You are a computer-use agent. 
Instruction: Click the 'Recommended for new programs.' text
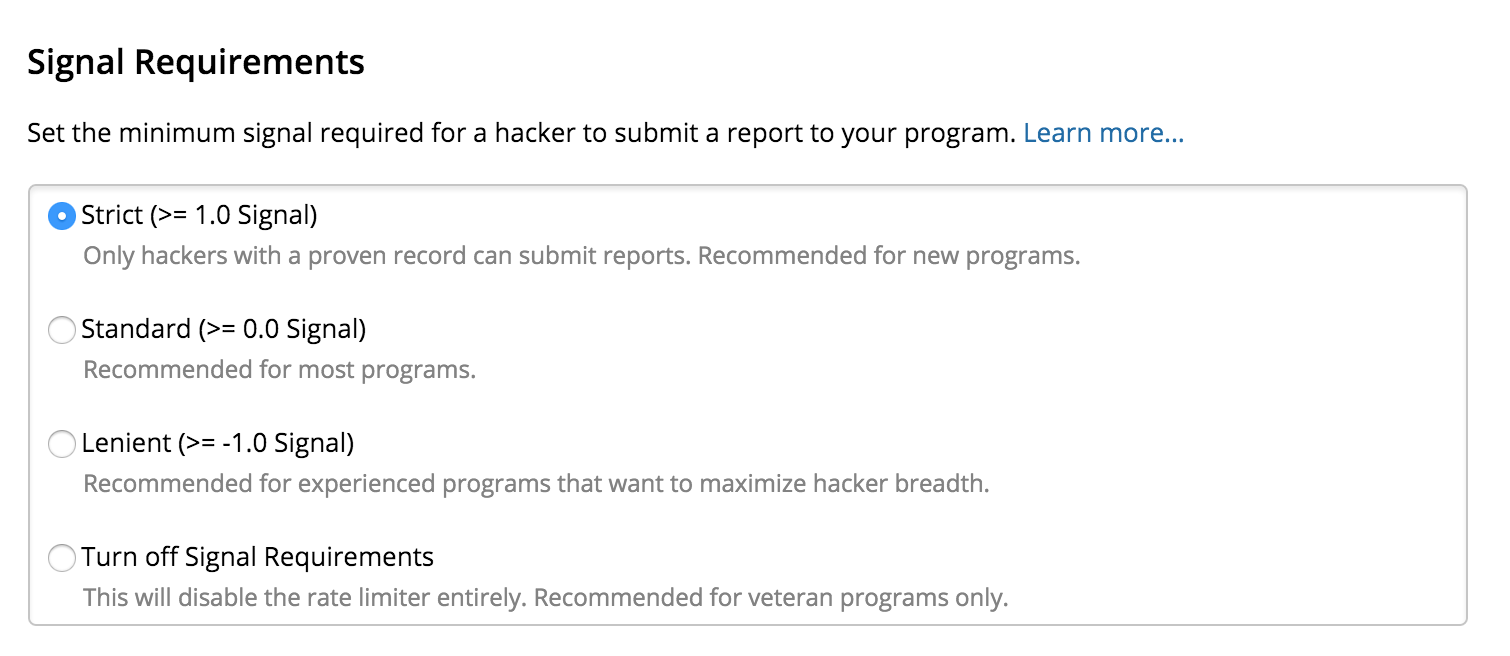pyautogui.click(x=889, y=256)
